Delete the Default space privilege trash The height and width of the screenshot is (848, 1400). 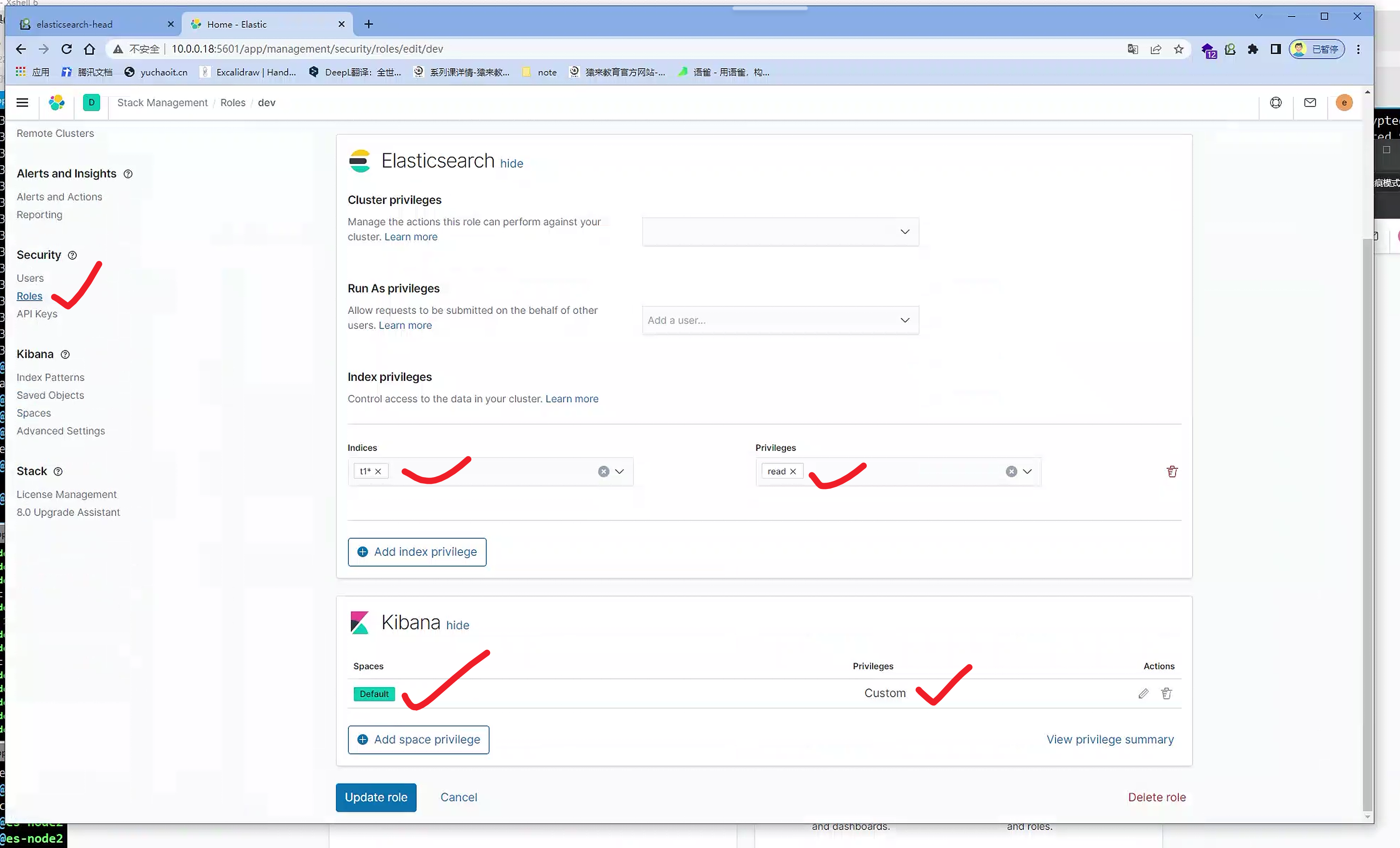(x=1166, y=694)
